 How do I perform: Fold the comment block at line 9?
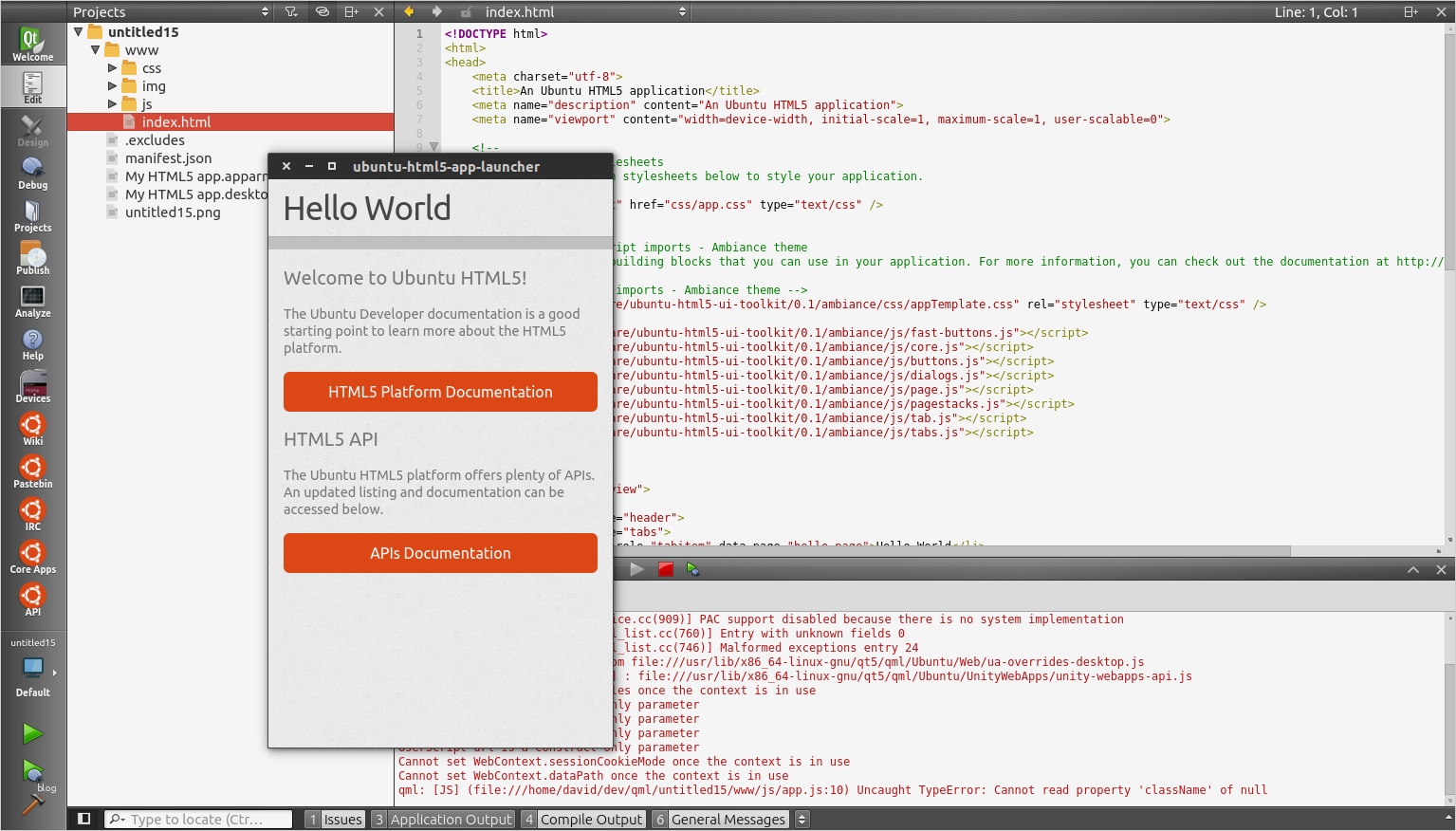point(433,147)
